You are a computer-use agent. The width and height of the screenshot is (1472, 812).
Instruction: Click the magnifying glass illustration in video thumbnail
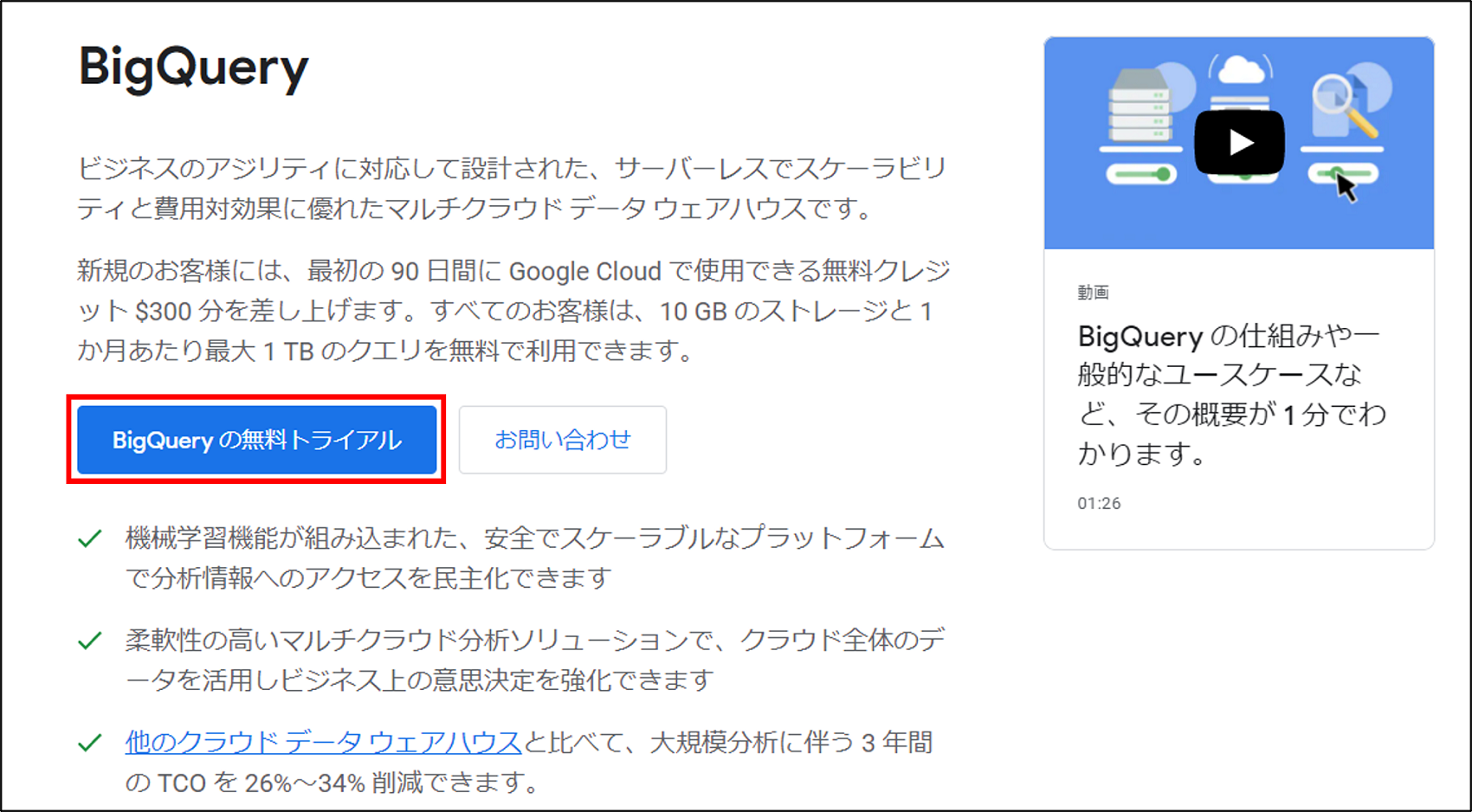[x=1343, y=105]
